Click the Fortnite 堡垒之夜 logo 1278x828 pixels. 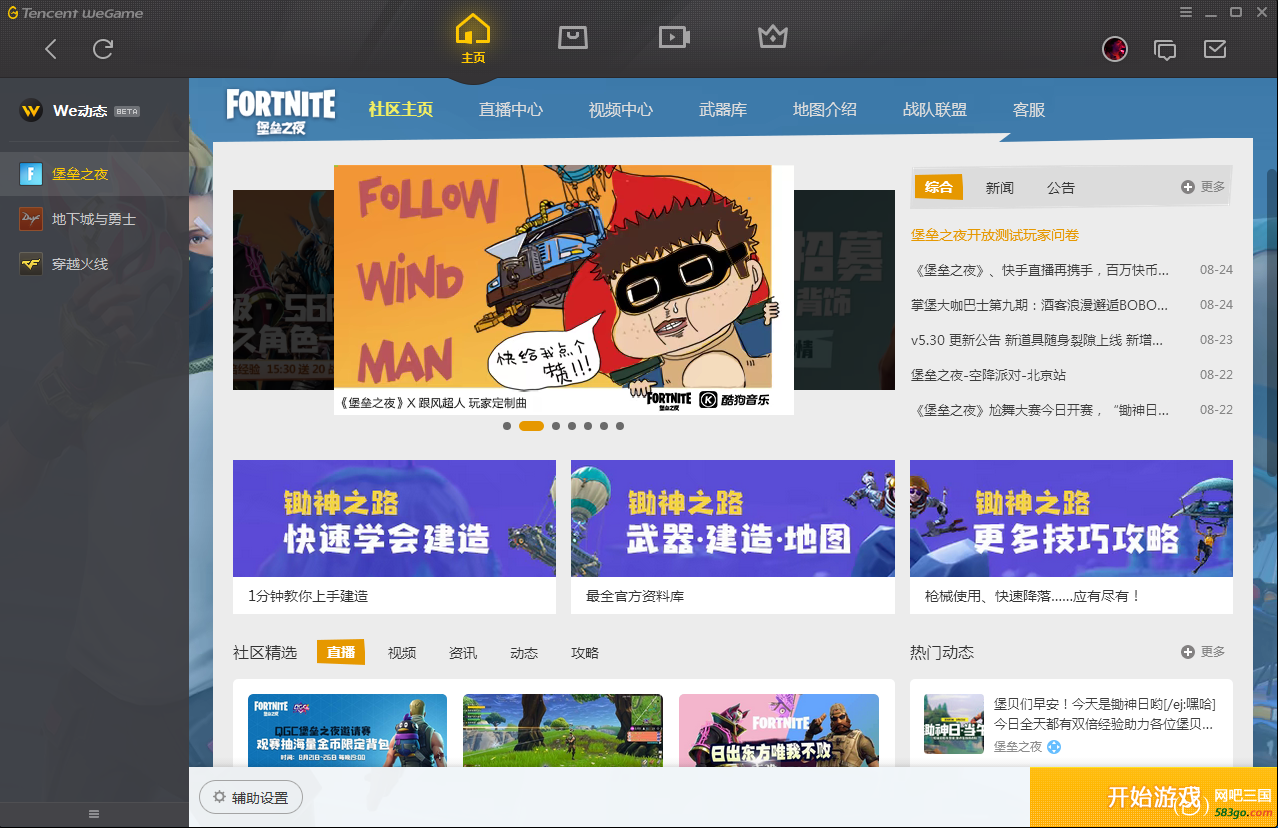coord(280,111)
